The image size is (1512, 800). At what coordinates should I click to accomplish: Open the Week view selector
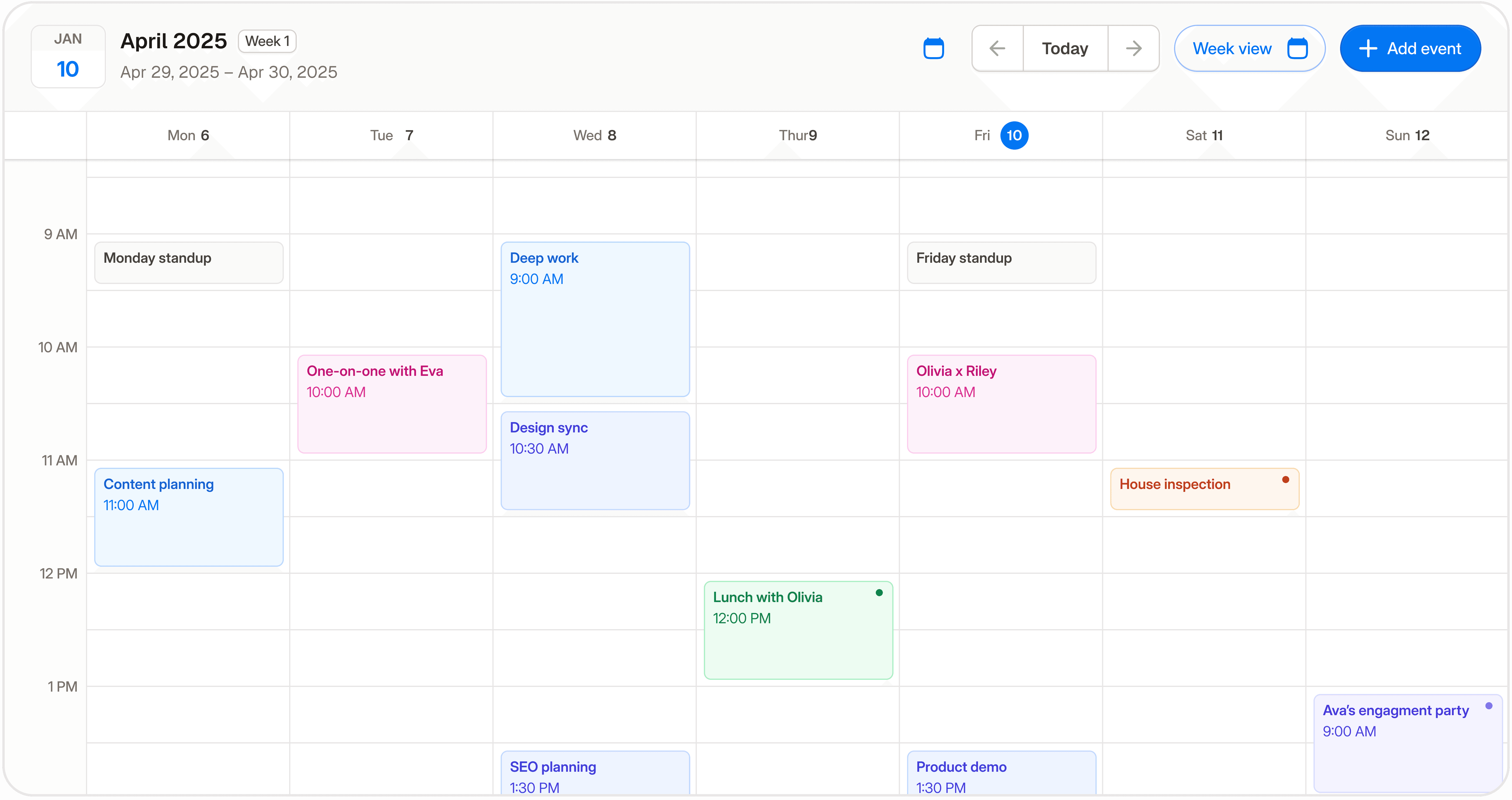1249,48
